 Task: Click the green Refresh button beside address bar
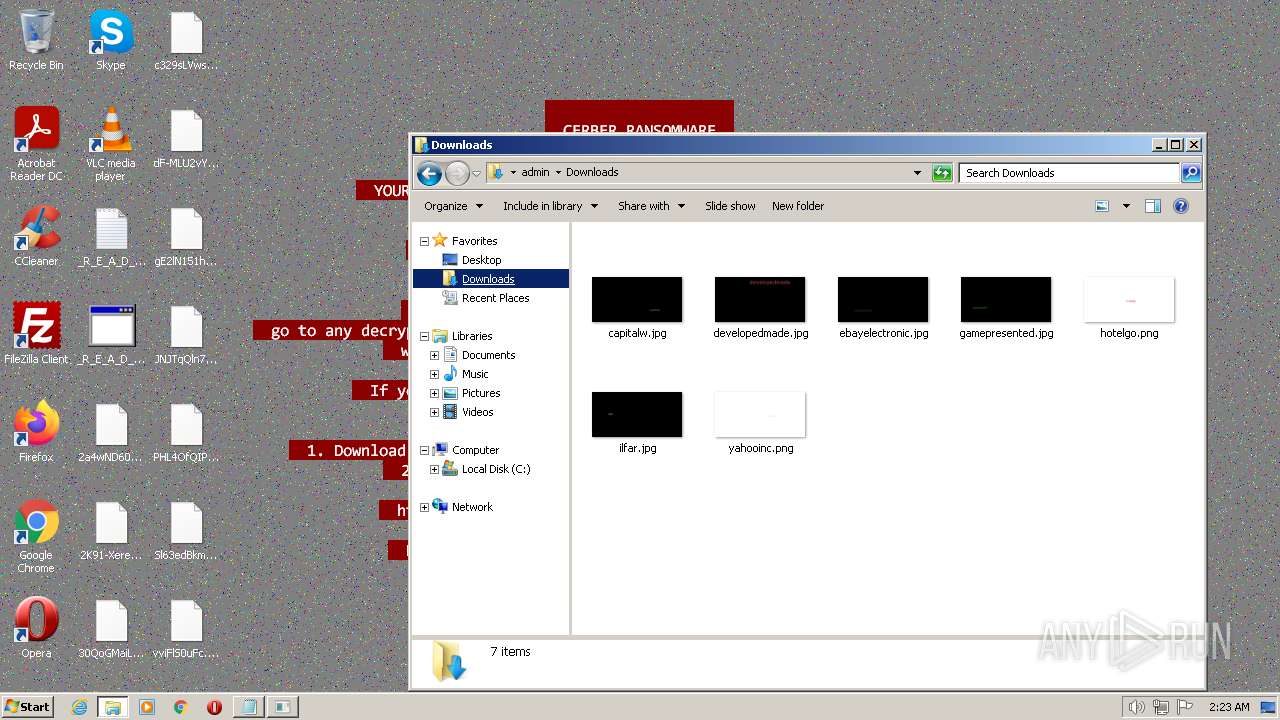click(942, 173)
